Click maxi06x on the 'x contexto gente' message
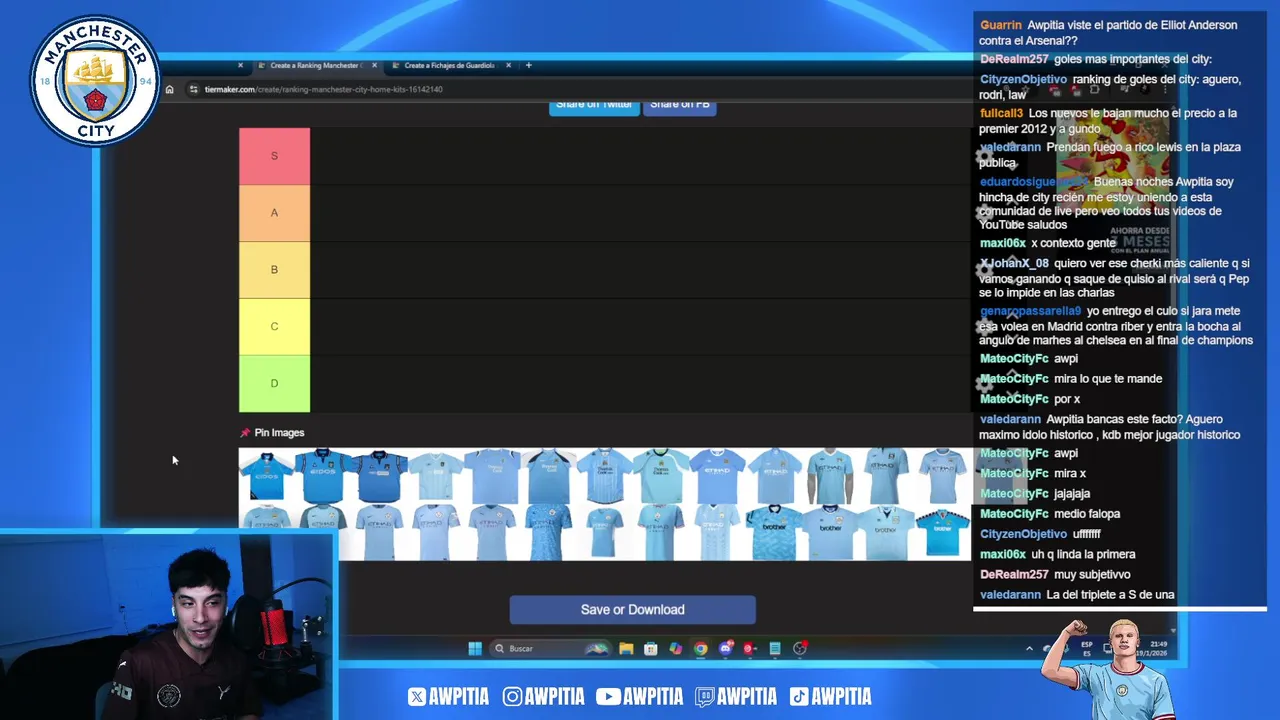 [x=1003, y=243]
